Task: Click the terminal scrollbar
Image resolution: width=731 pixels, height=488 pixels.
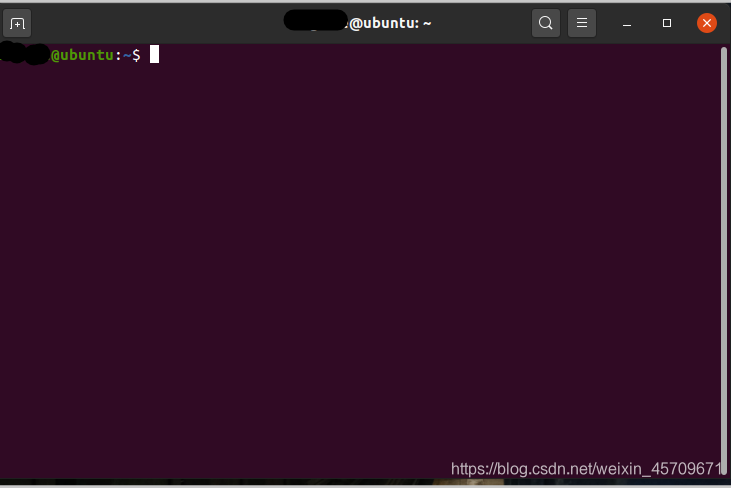Action: (724, 260)
